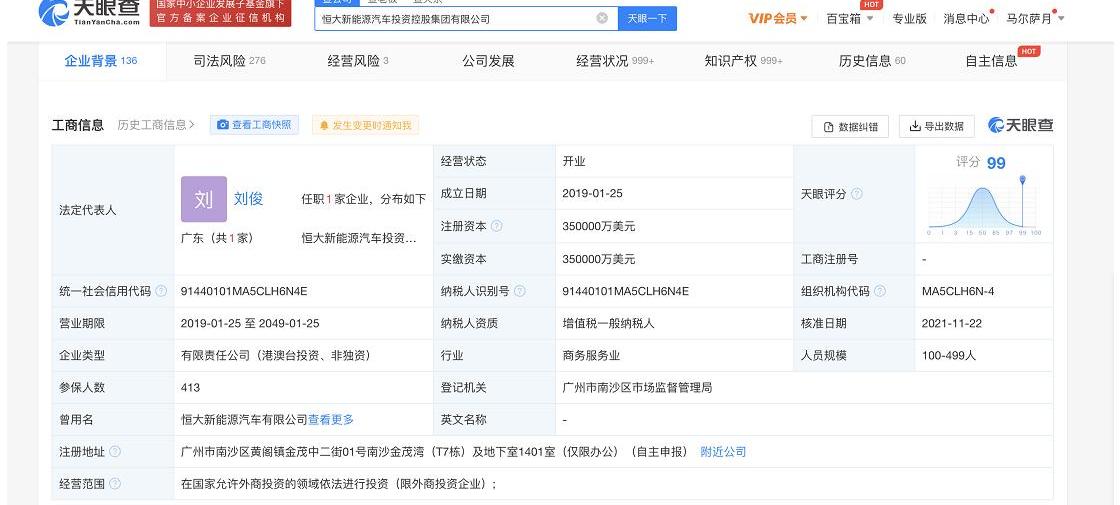
Task: Click the 行业 value 商务服务业
Action: point(591,355)
